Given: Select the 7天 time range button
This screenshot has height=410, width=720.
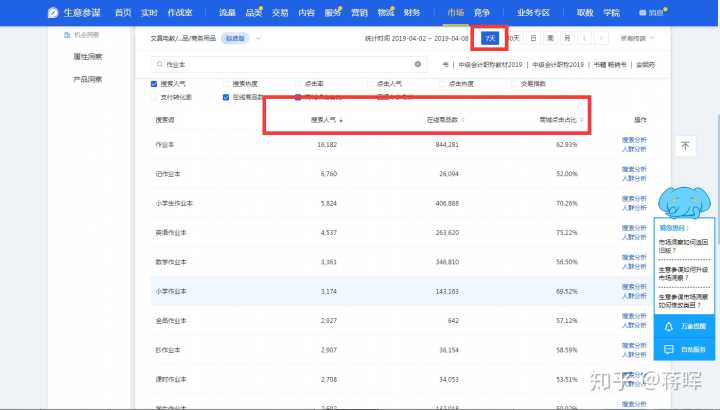Looking at the screenshot, I should tap(489, 38).
